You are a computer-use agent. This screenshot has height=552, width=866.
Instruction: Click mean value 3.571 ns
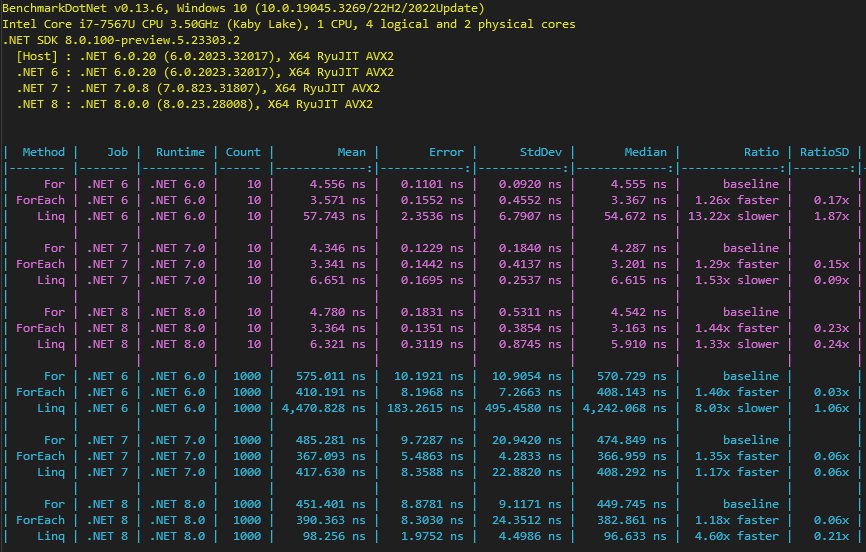click(x=337, y=200)
